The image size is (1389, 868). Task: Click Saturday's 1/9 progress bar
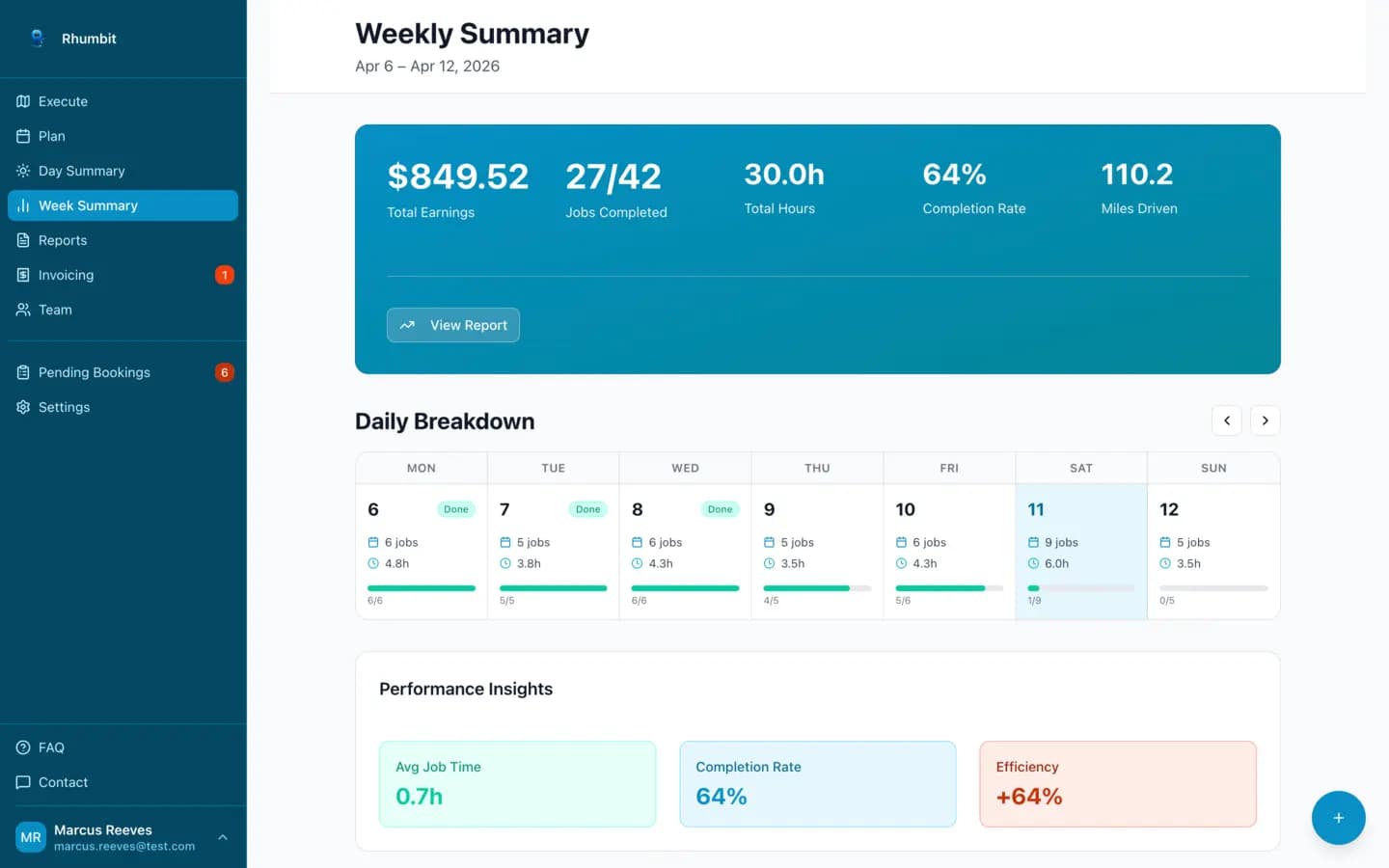point(1080,587)
